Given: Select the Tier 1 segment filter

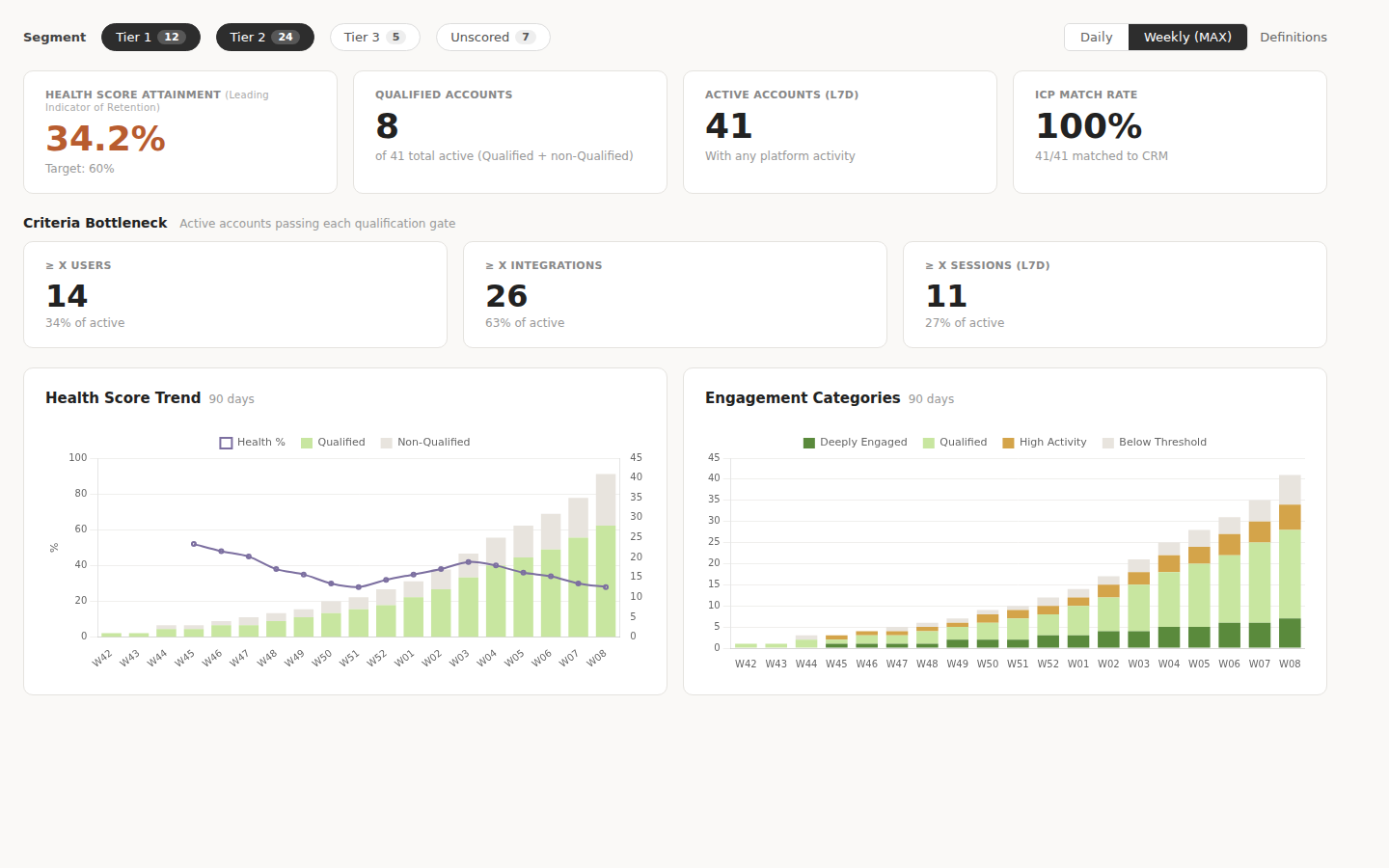Looking at the screenshot, I should click(150, 37).
